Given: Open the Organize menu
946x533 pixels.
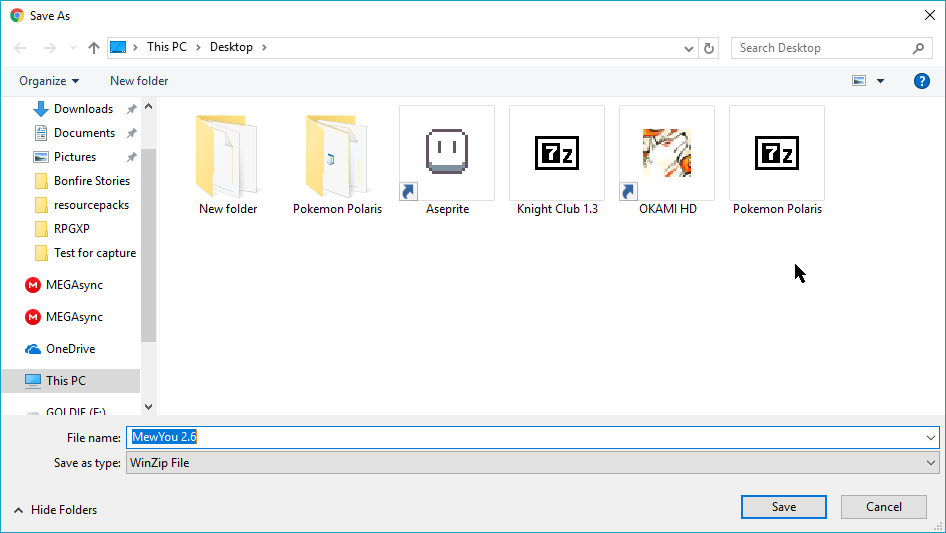Looking at the screenshot, I should [48, 81].
